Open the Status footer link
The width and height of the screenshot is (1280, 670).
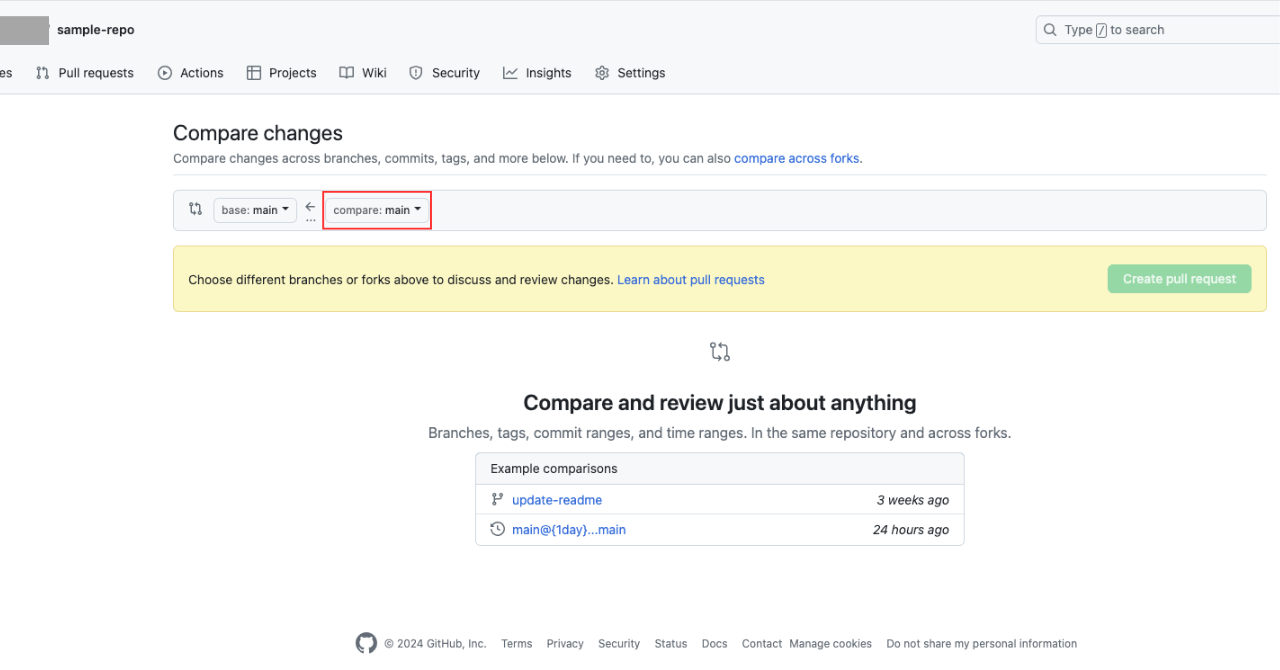671,644
